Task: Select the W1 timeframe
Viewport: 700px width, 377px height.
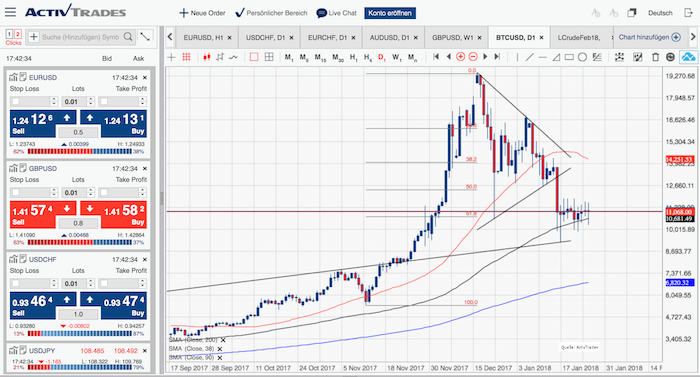Action: click(x=396, y=57)
